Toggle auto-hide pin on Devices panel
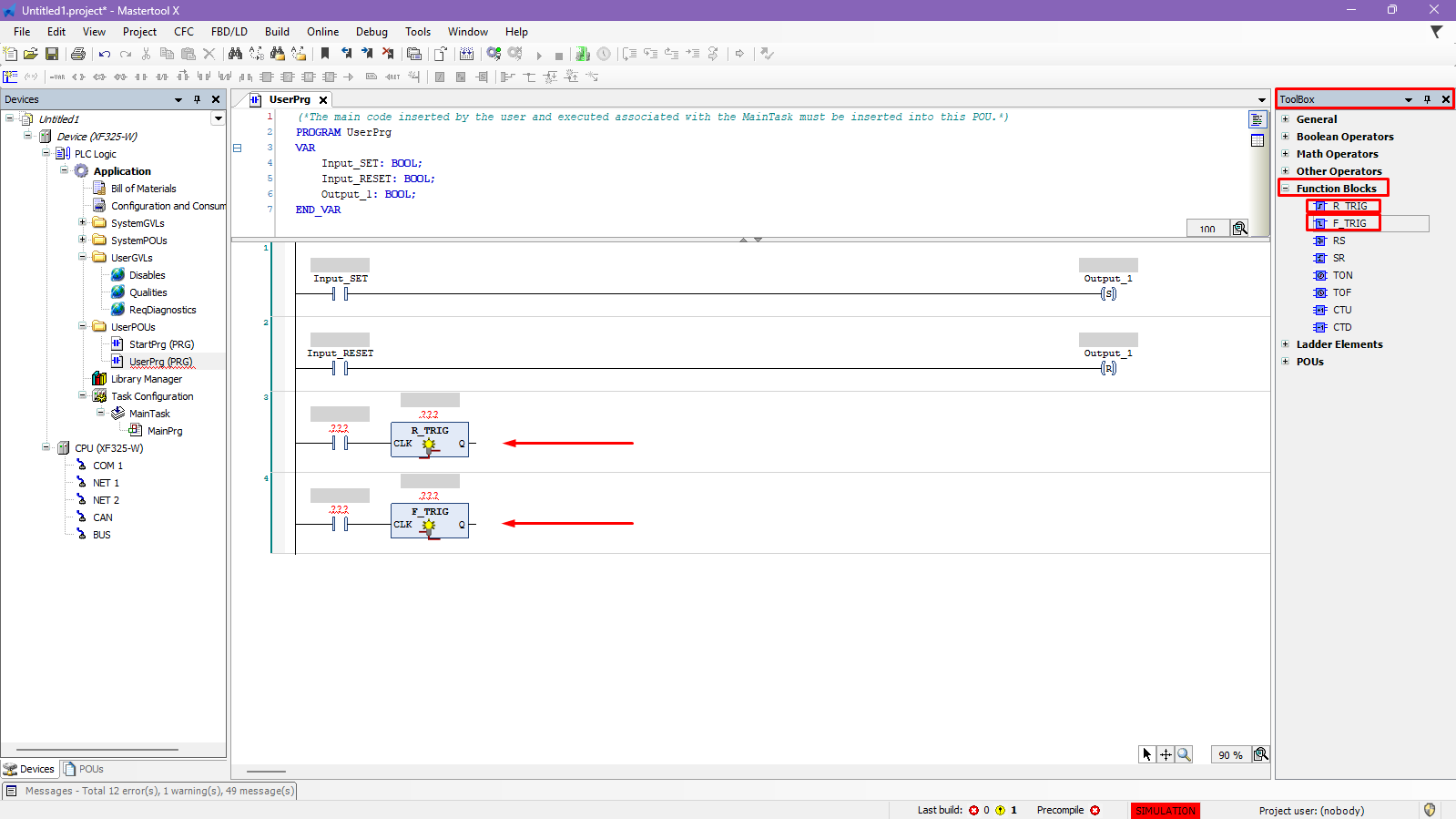Viewport: 1456px width, 819px height. tap(197, 99)
